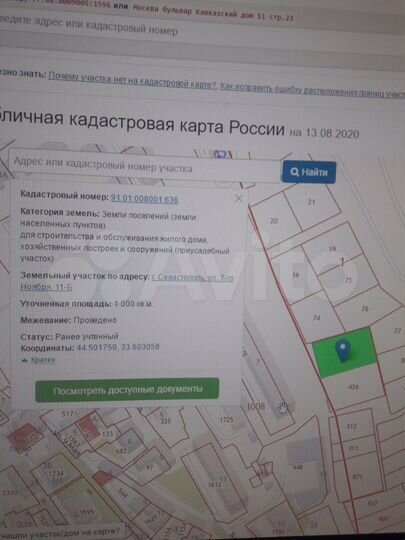Click the Межевание: Проведено text
Image resolution: width=405 pixels, height=540 pixels.
69,320
